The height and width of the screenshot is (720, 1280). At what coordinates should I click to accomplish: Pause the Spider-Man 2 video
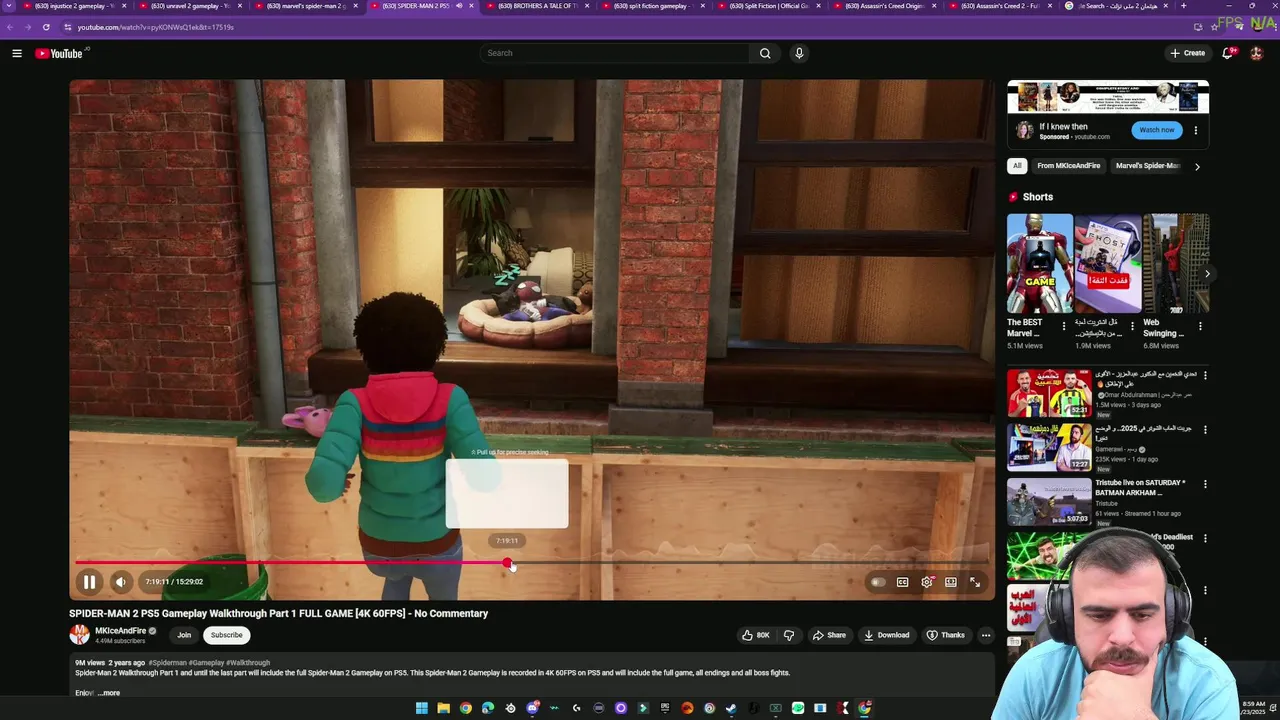point(89,582)
